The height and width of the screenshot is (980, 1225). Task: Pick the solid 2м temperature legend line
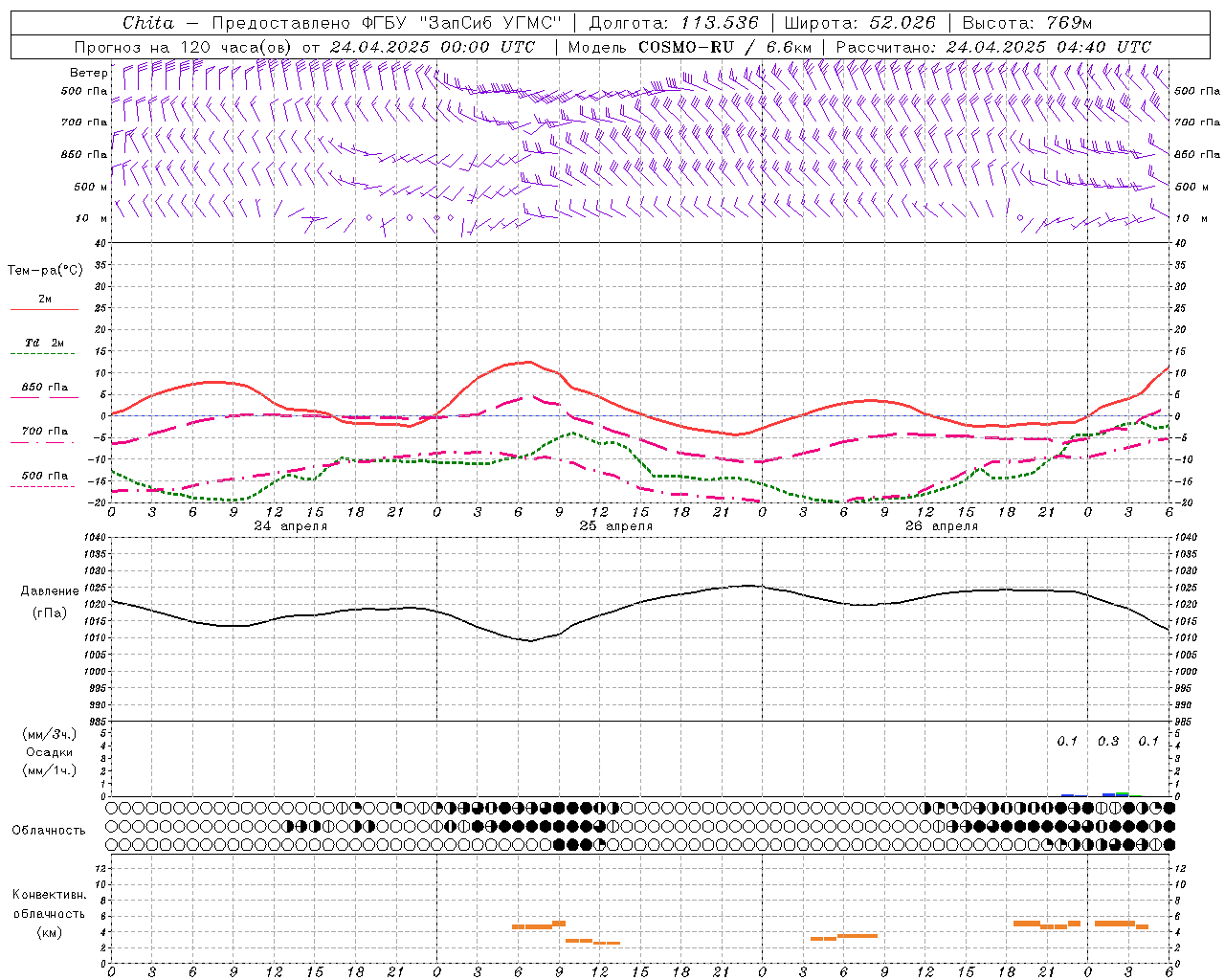point(44,310)
